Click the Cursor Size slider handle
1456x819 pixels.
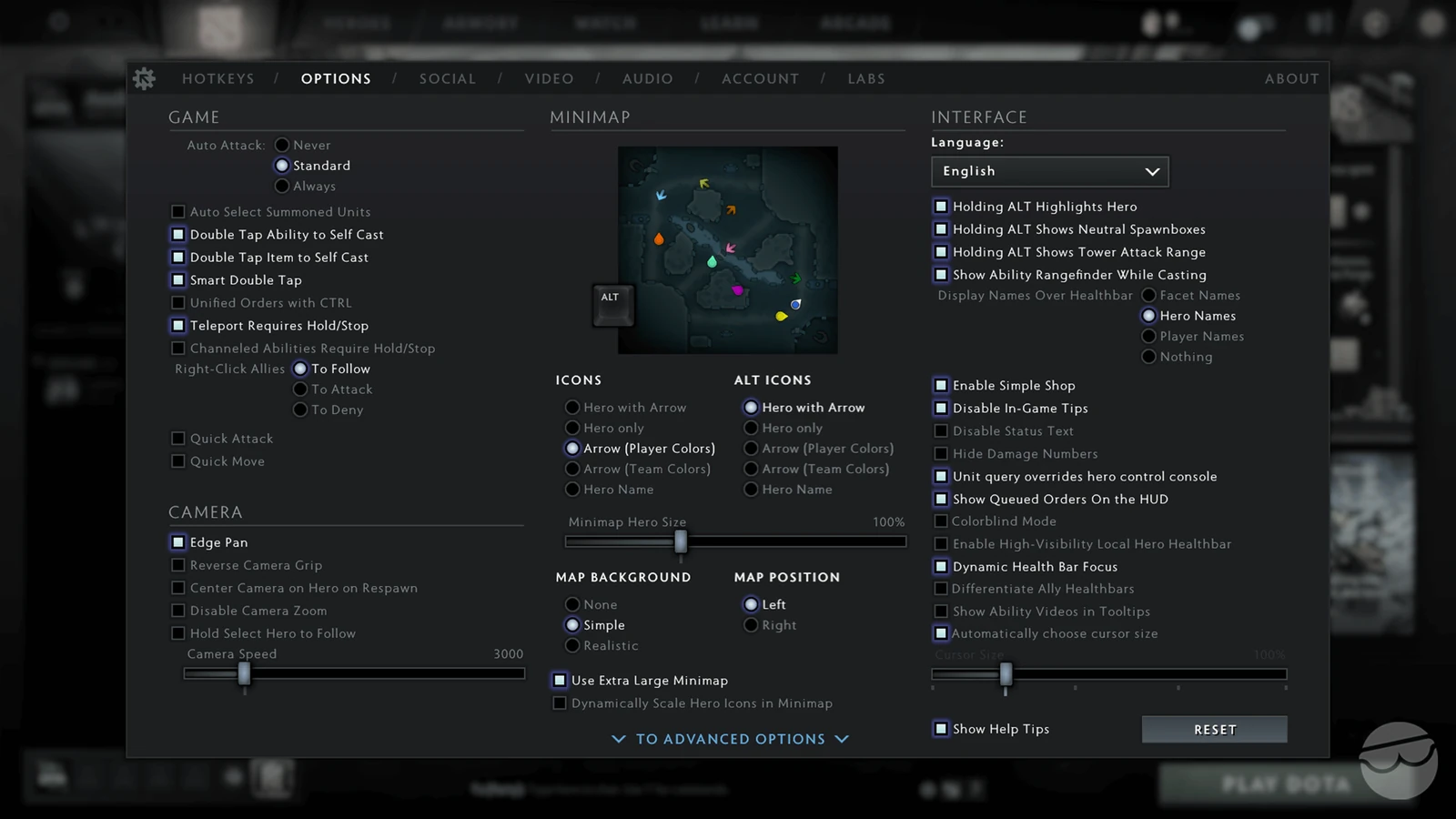tap(1006, 674)
